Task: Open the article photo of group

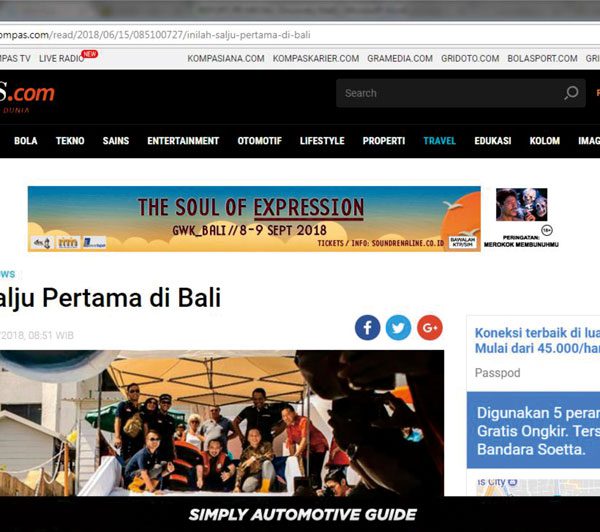Action: click(x=222, y=423)
